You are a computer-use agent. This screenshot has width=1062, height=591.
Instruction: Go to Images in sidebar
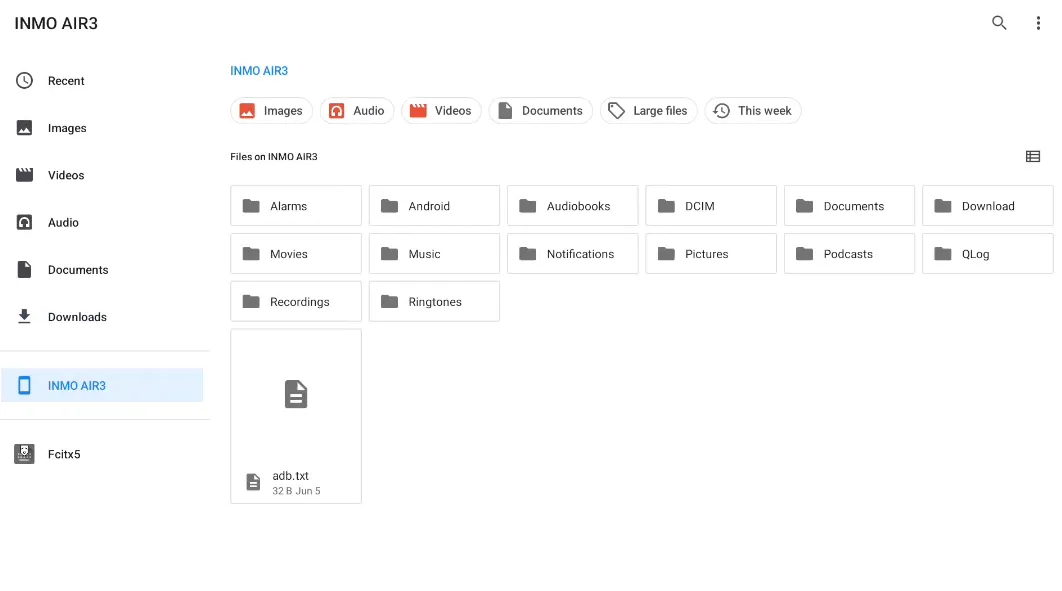[x=67, y=128]
